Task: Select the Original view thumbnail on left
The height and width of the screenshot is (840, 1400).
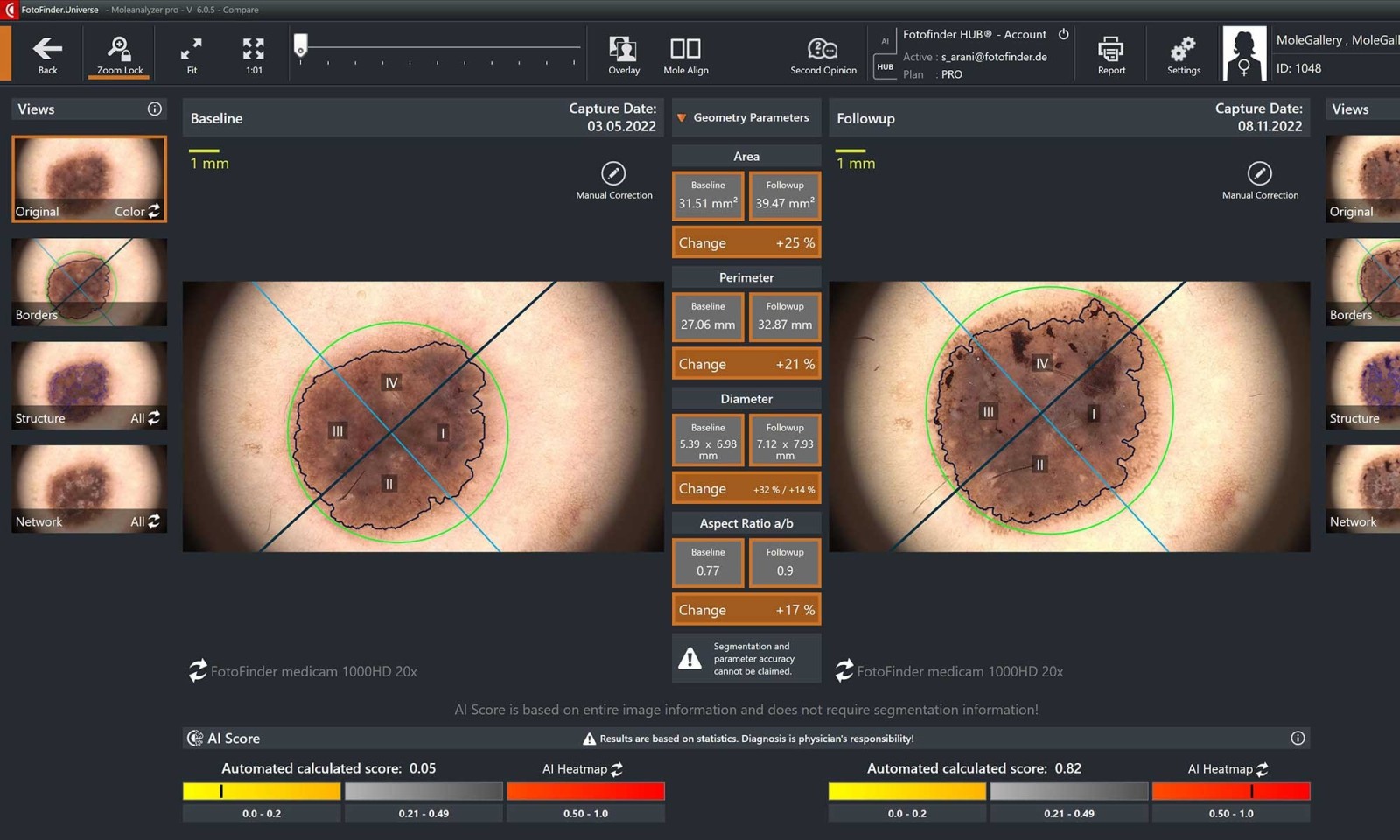Action: click(x=88, y=178)
